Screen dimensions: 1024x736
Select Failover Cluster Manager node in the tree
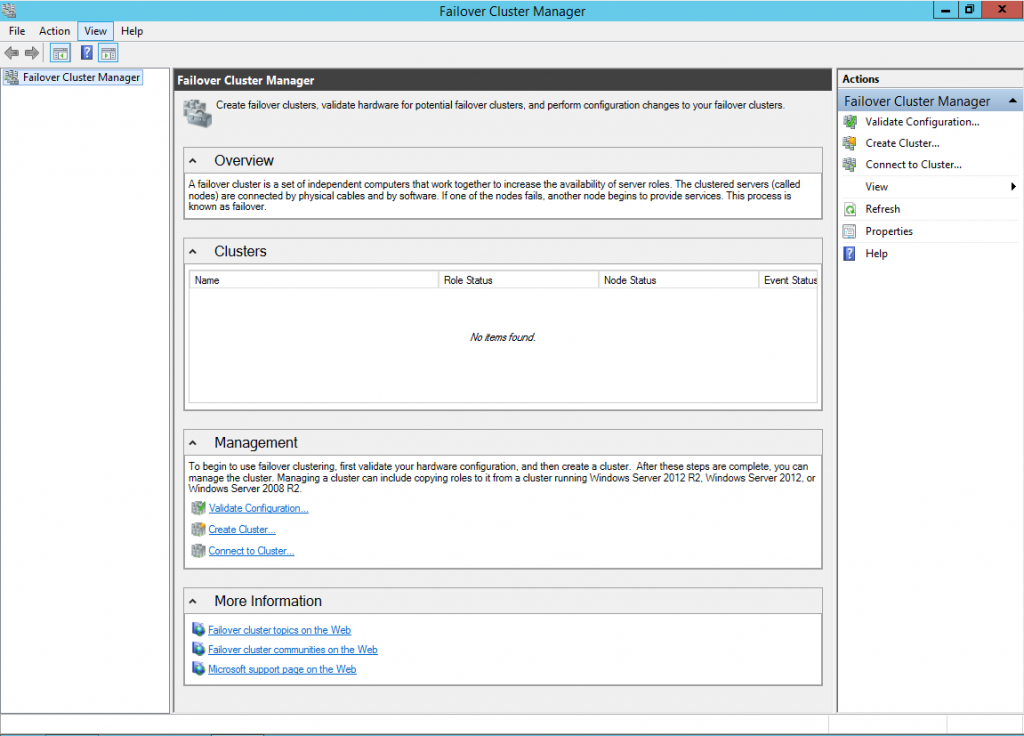pos(81,77)
